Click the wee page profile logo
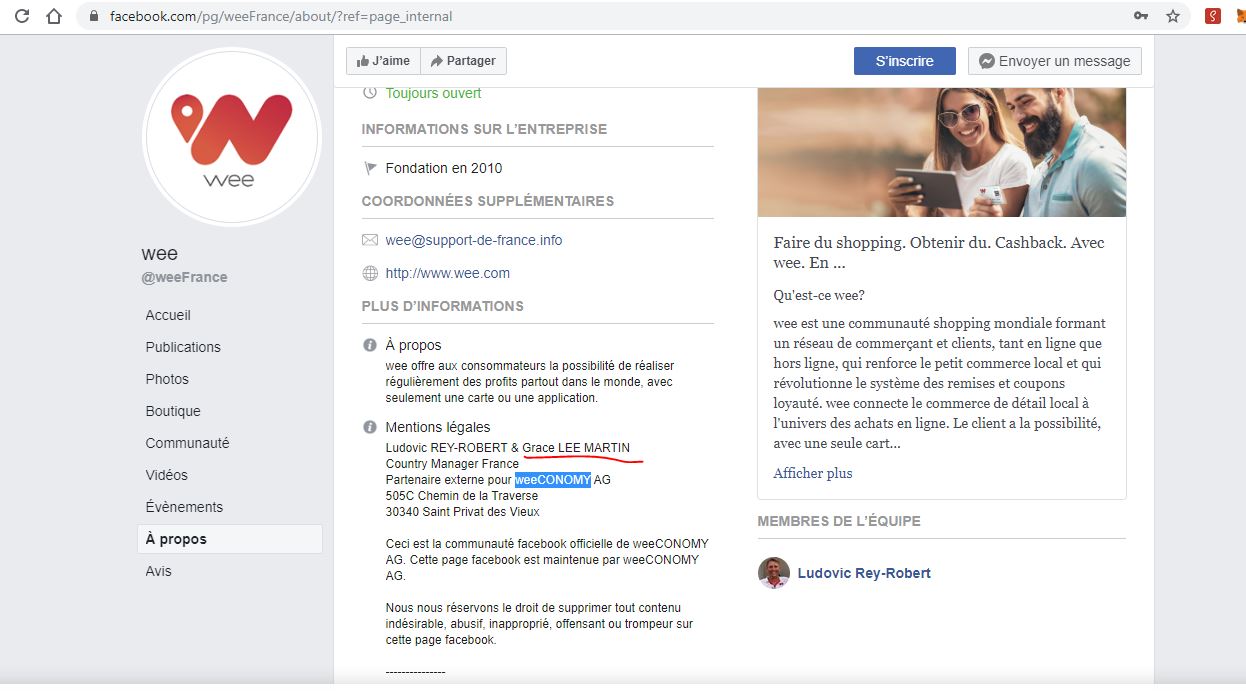1246x691 pixels. [x=231, y=138]
